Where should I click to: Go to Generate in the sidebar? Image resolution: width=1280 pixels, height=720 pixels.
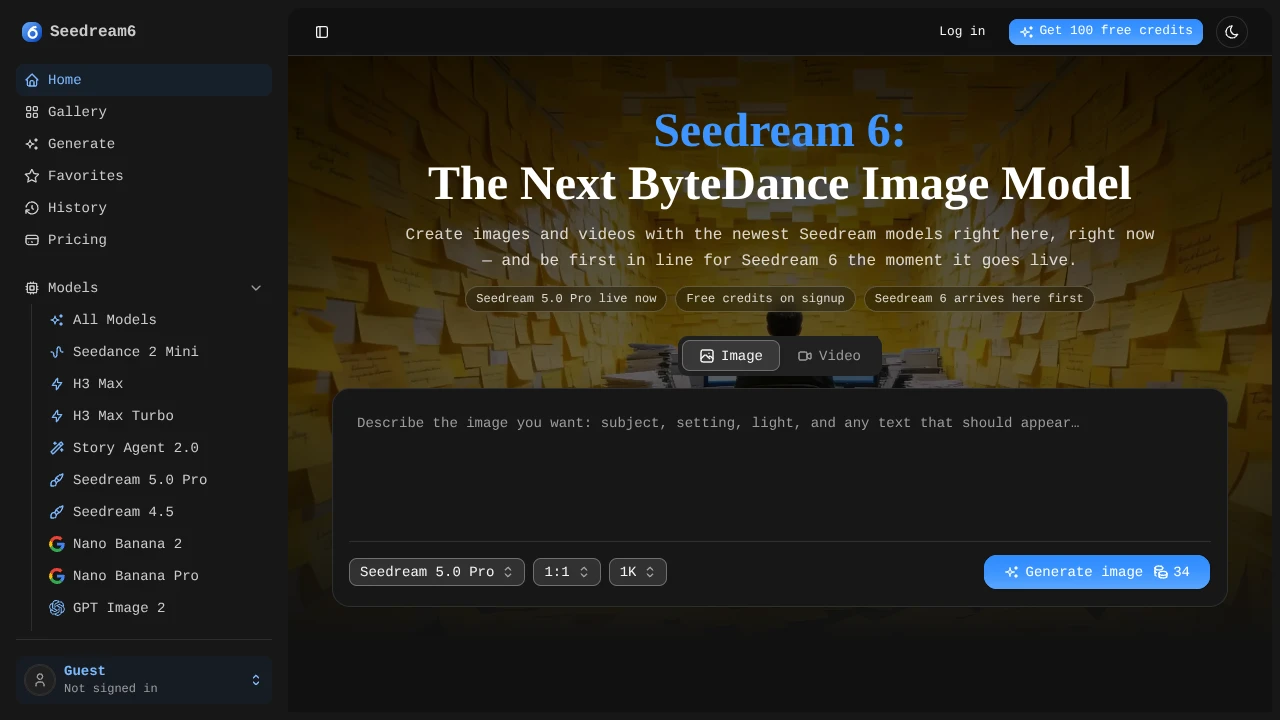point(144,144)
